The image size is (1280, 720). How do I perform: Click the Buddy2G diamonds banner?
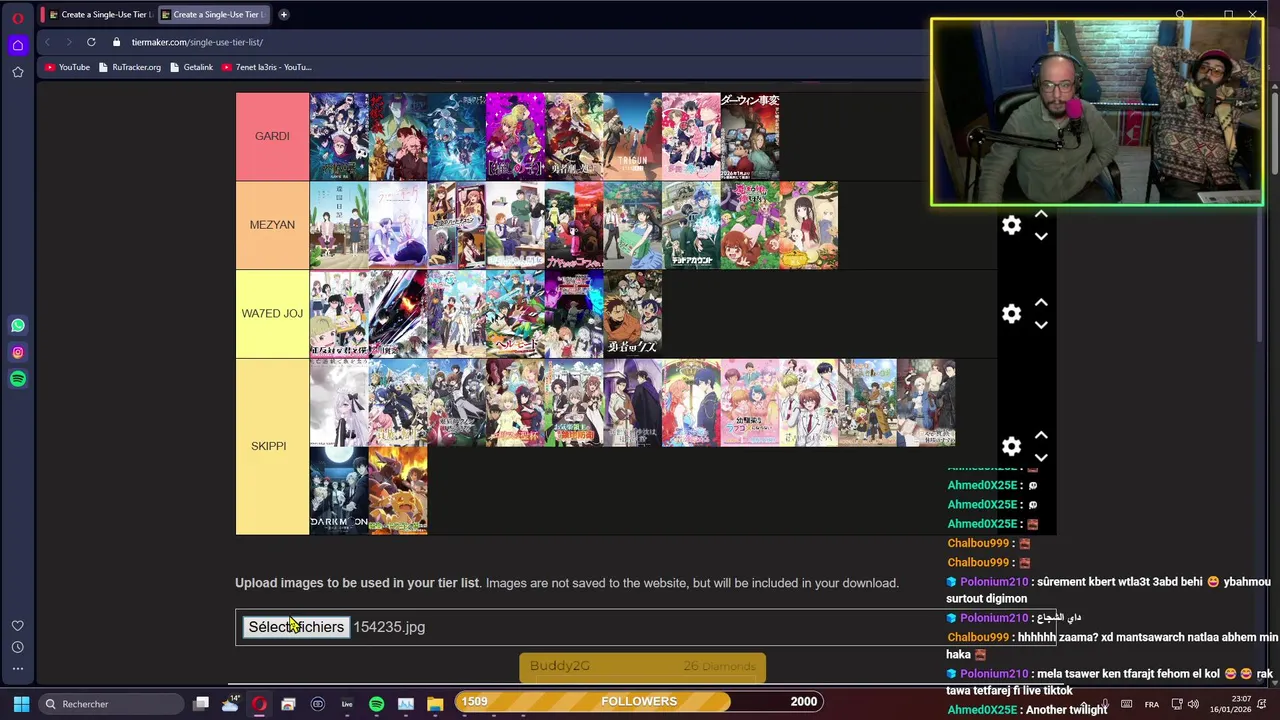[642, 667]
